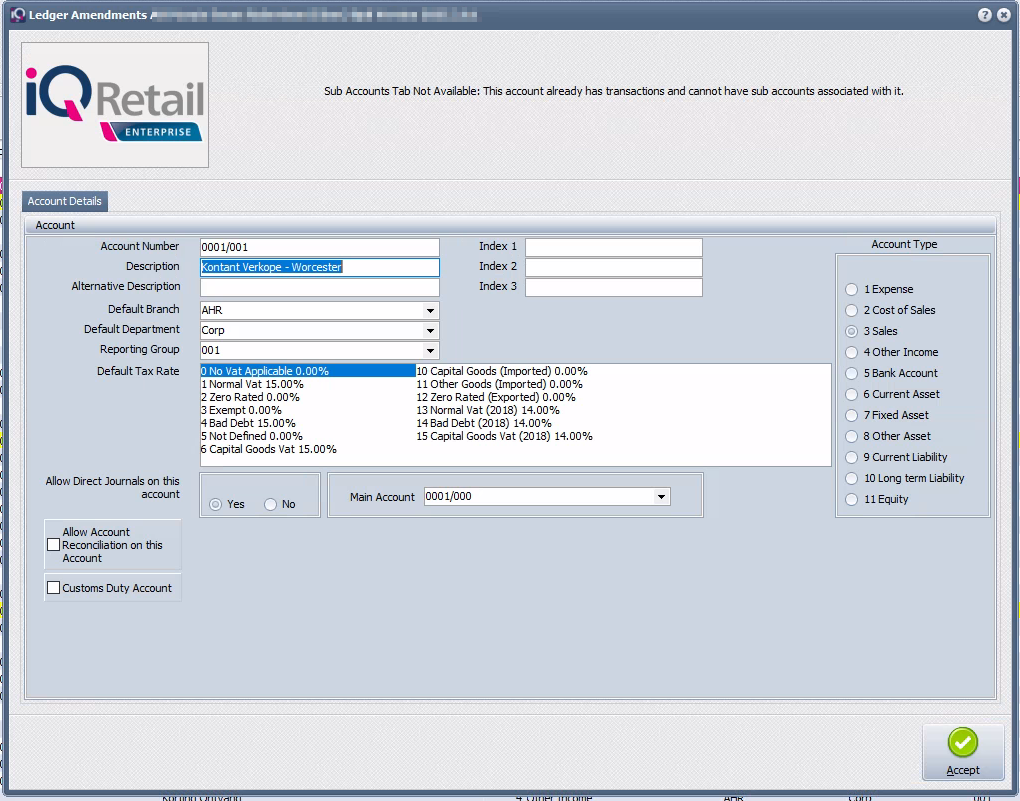Click the help question mark icon
The image size is (1020, 801).
point(985,15)
